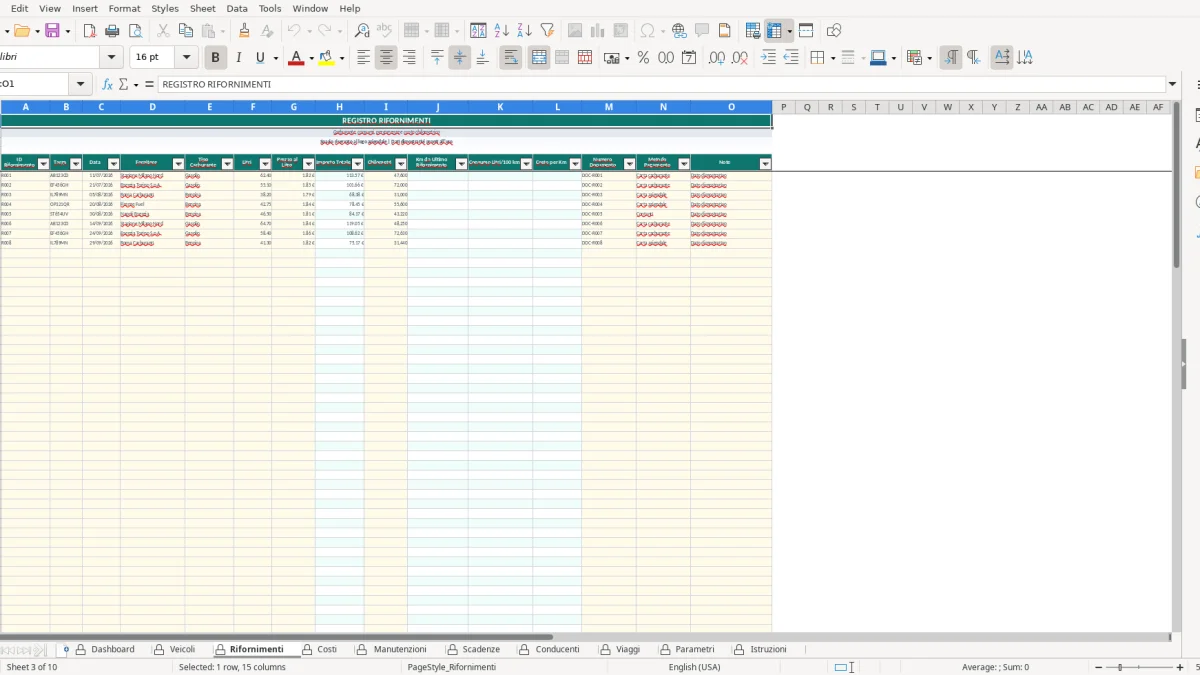Open the font name dropdown

click(112, 58)
